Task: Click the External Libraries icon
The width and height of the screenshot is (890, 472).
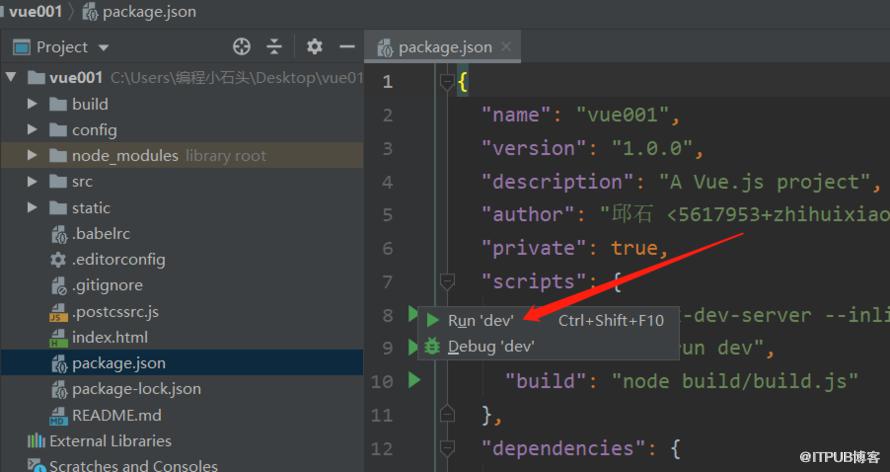Action: 36,441
